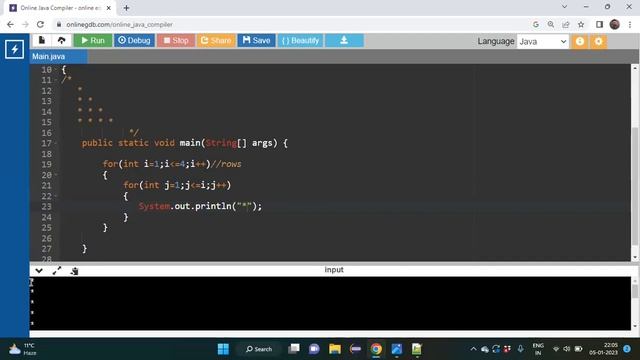Download the code with the download icon

344,40
